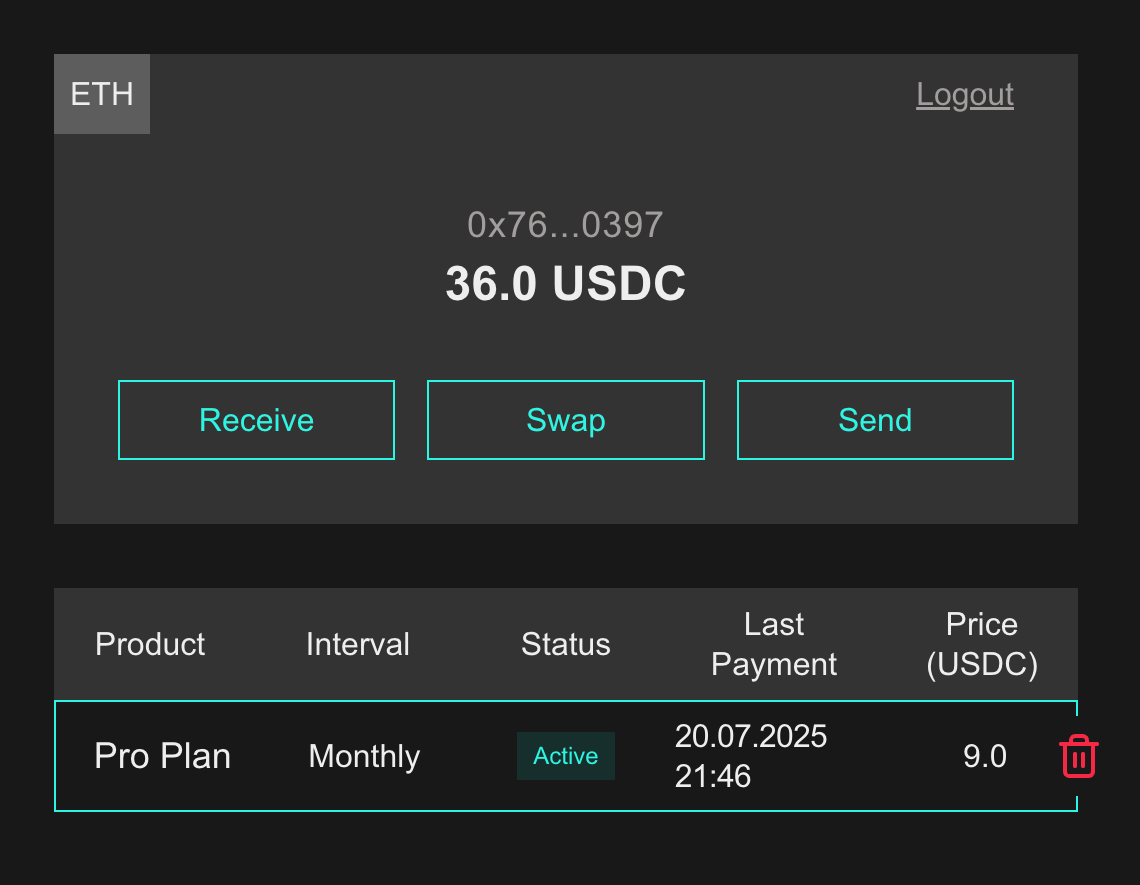1140x885 pixels.
Task: Sort by the Status column header
Action: coord(566,644)
